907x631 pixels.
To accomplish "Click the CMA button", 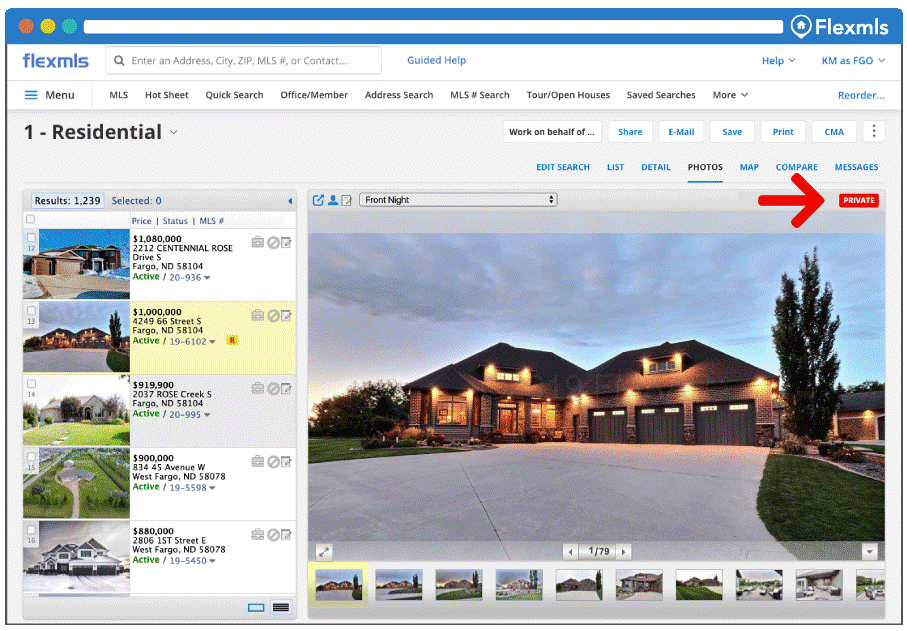I will click(x=834, y=131).
